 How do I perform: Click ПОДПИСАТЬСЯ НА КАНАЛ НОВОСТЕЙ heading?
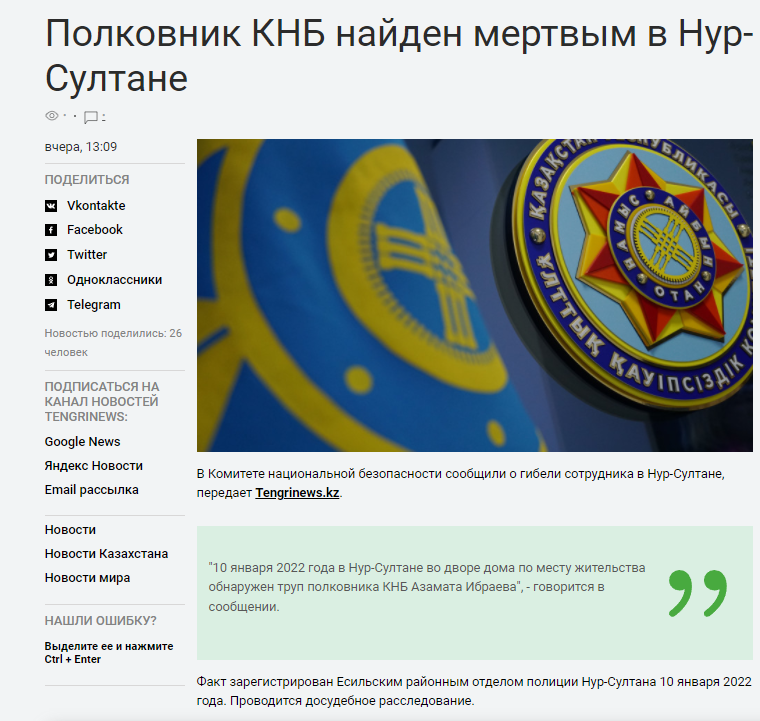[102, 402]
